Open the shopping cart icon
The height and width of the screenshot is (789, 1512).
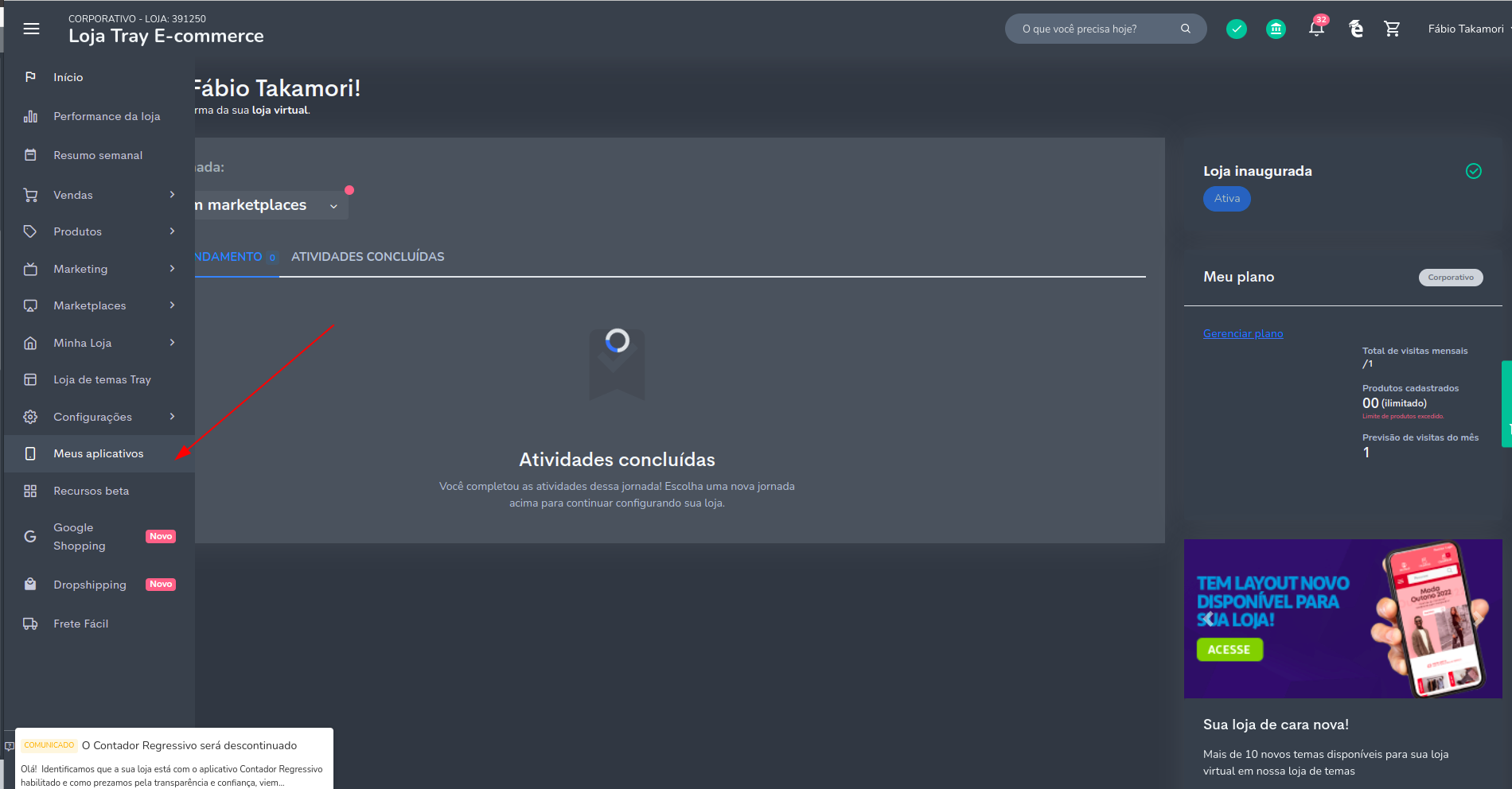coord(1392,29)
